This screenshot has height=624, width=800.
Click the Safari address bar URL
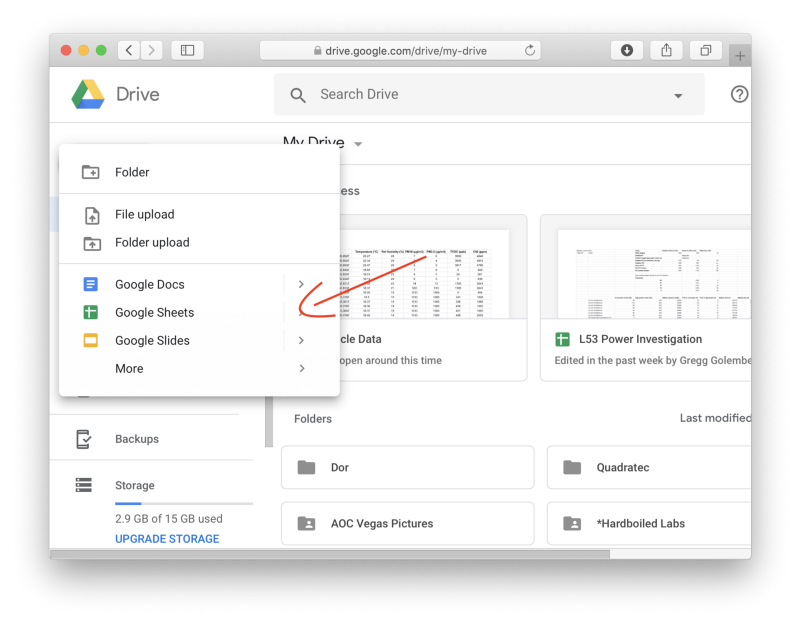pos(406,51)
